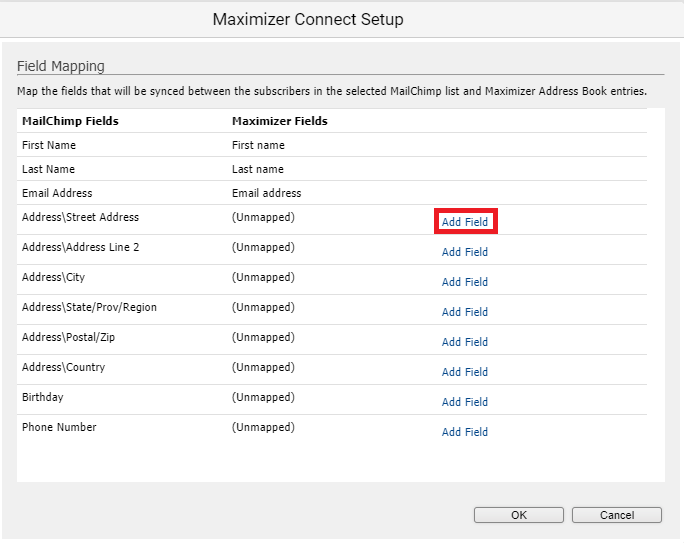Select the First Name MailChimp field
This screenshot has height=543, width=684.
pyautogui.click(x=49, y=145)
